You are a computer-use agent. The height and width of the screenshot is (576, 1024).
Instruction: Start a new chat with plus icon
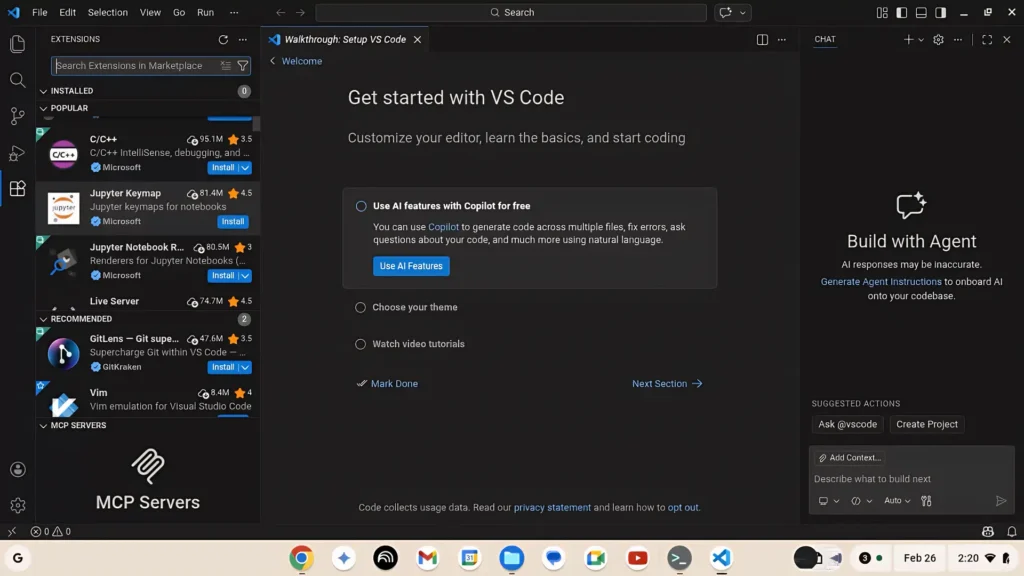[908, 39]
